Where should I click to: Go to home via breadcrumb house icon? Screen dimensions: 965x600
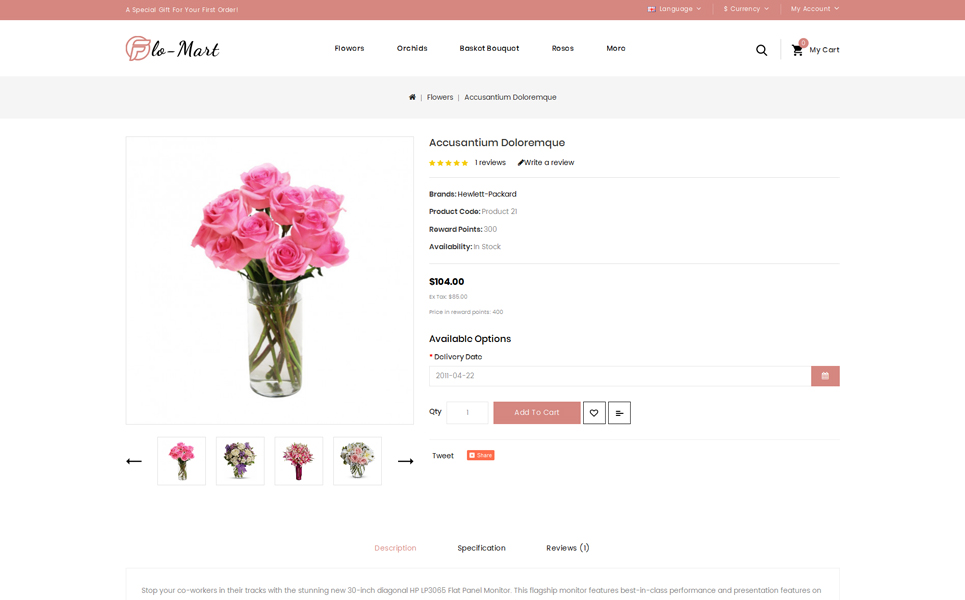412,97
